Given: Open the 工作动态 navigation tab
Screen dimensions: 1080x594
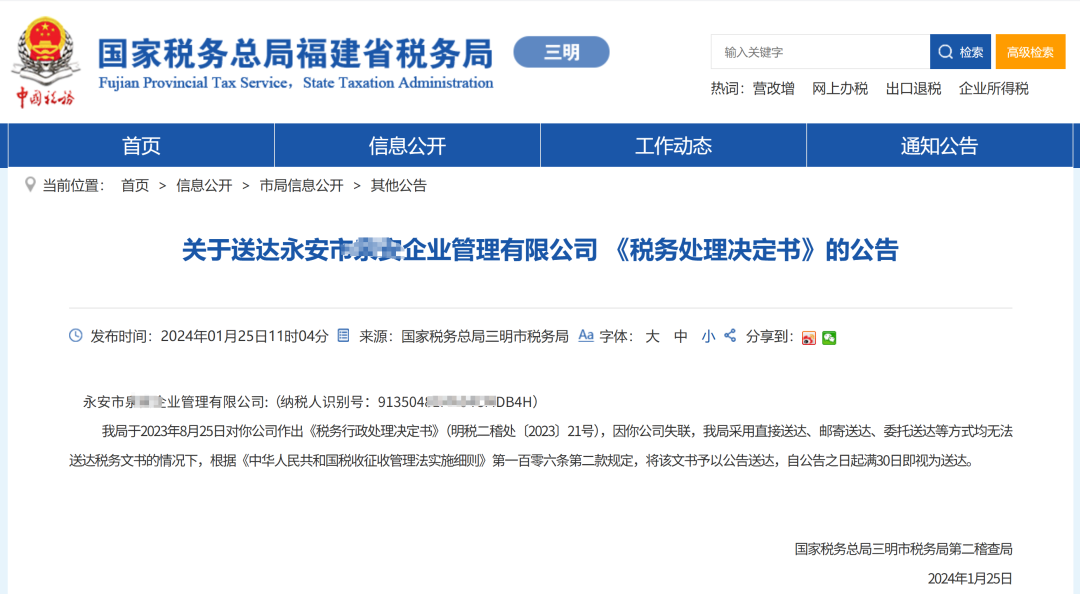Looking at the screenshot, I should [x=673, y=145].
